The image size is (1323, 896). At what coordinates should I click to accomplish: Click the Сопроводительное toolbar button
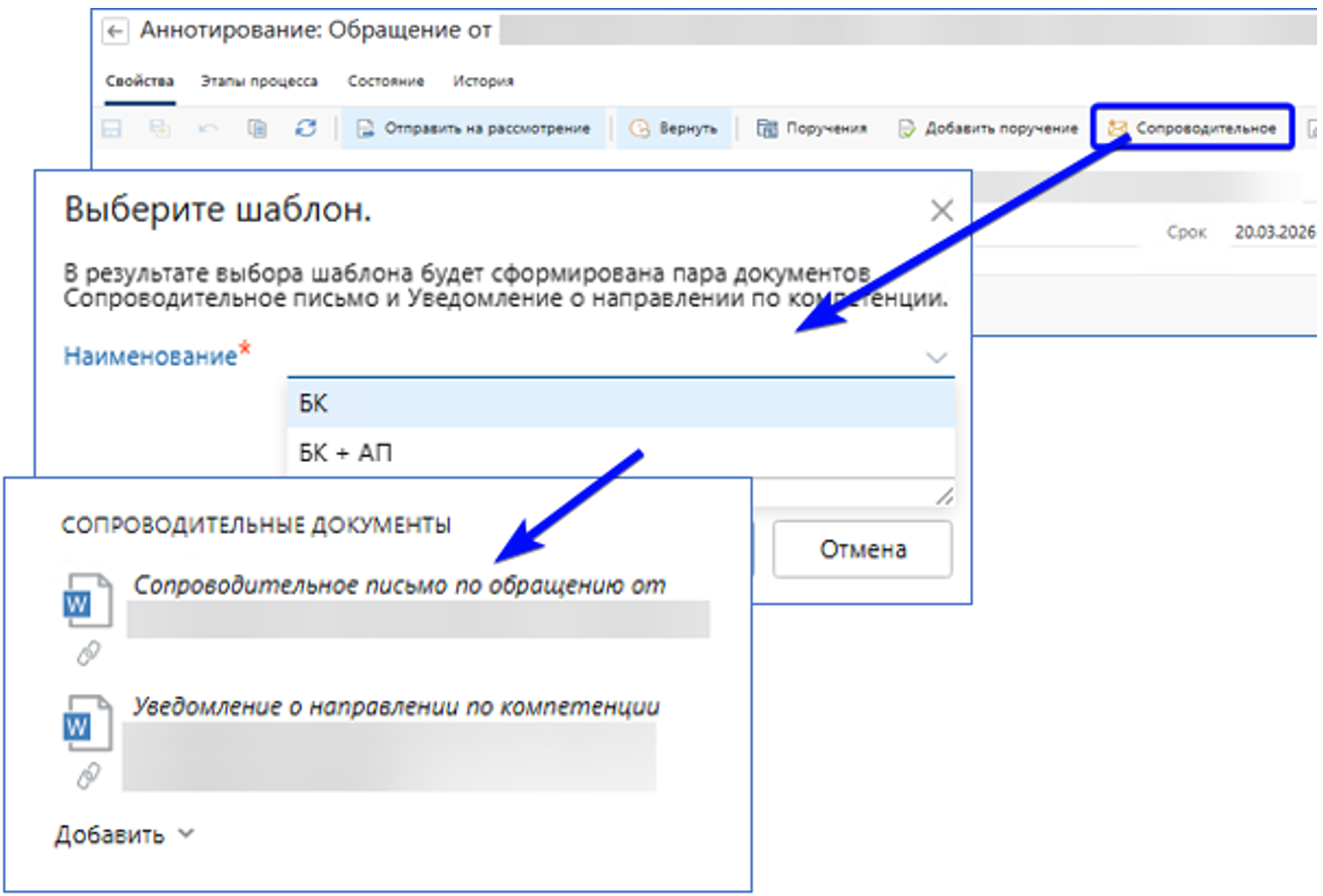coord(1192,128)
